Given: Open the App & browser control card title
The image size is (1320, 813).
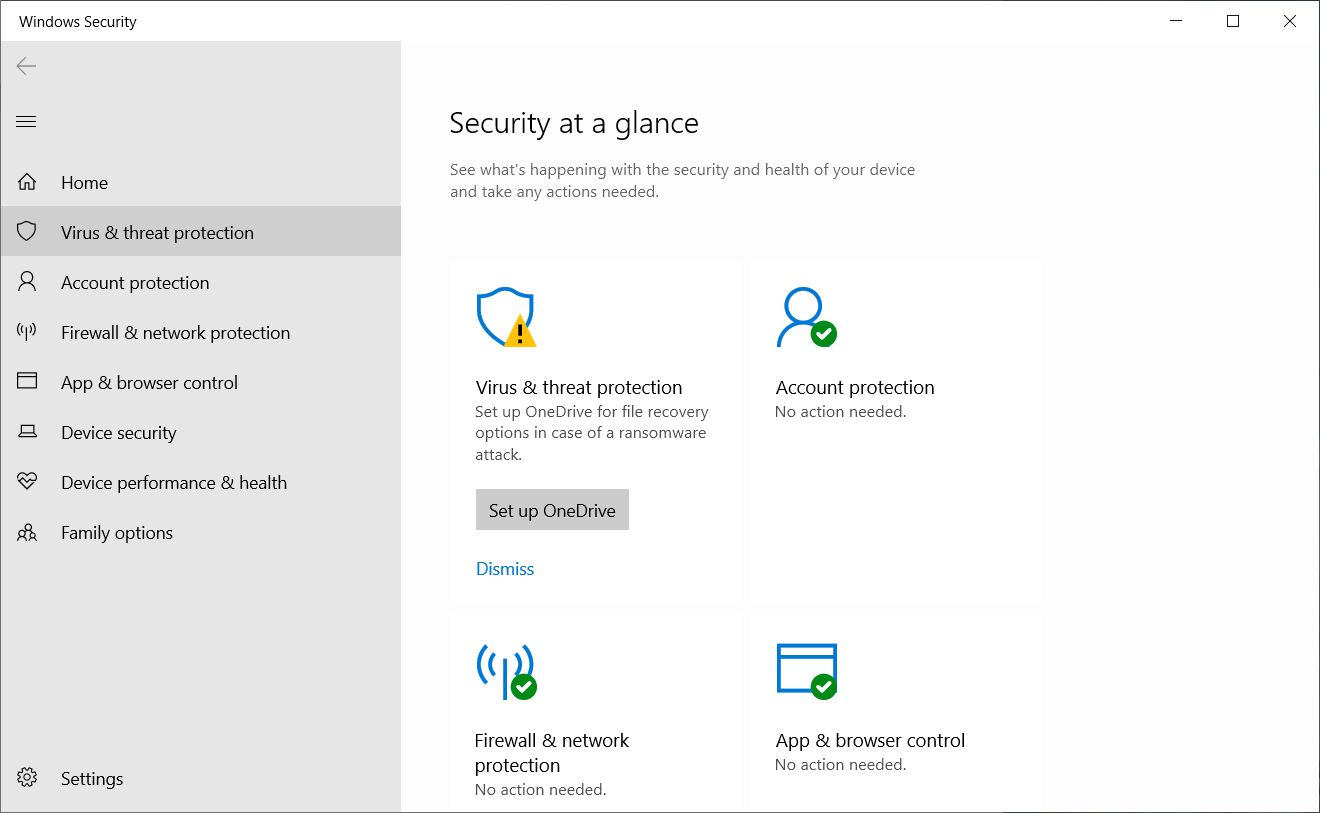Looking at the screenshot, I should tap(870, 740).
